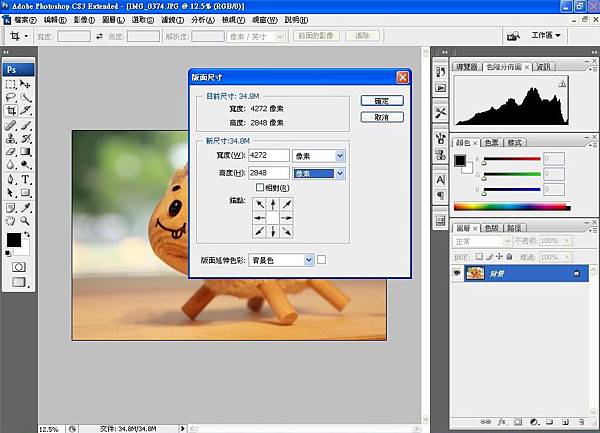Open the canvas extension color dropdown 背景色
The height and width of the screenshot is (433, 600).
tap(281, 260)
